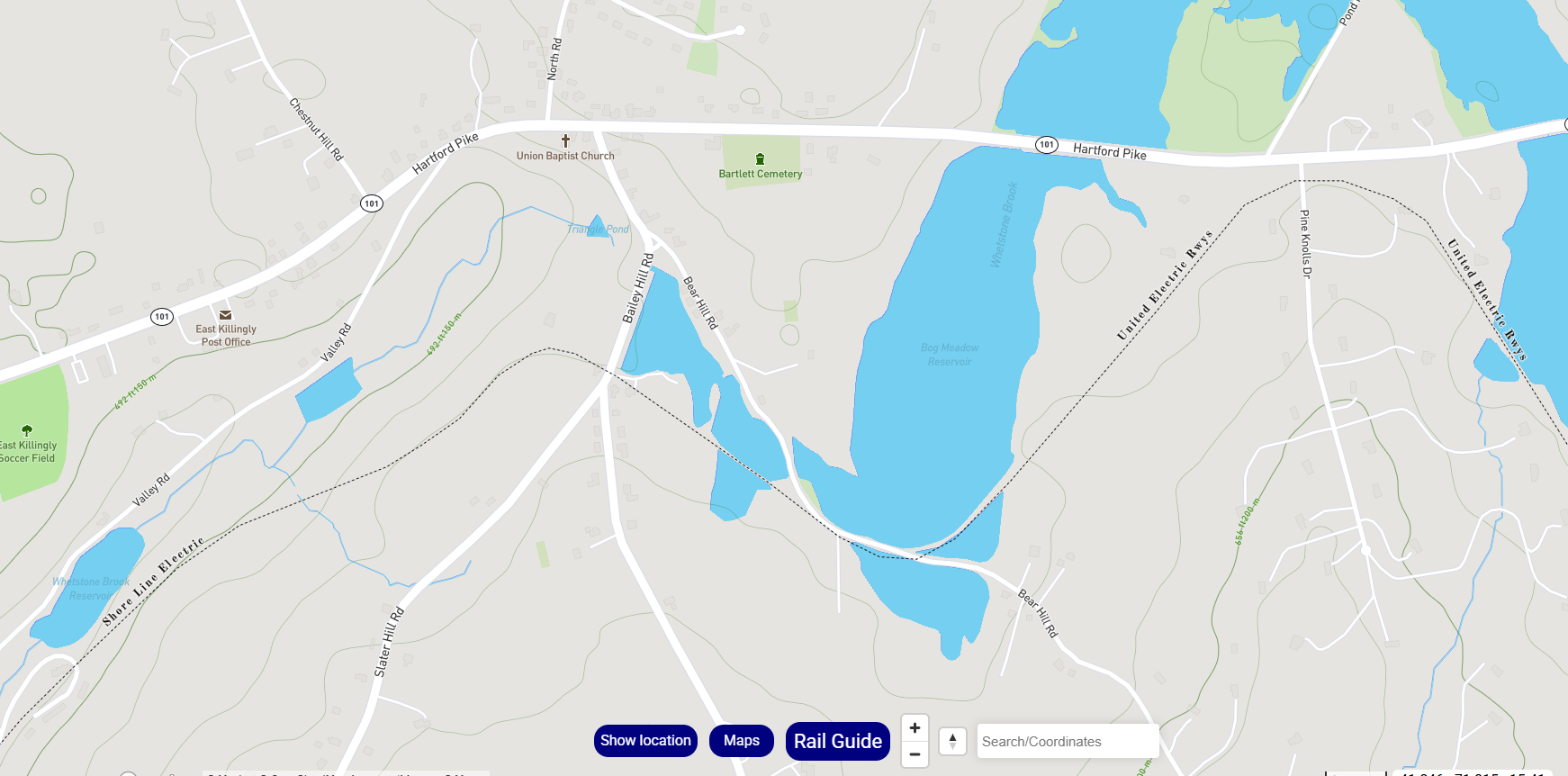The height and width of the screenshot is (776, 1568).
Task: Reset map bearing with the compass button
Action: (952, 741)
